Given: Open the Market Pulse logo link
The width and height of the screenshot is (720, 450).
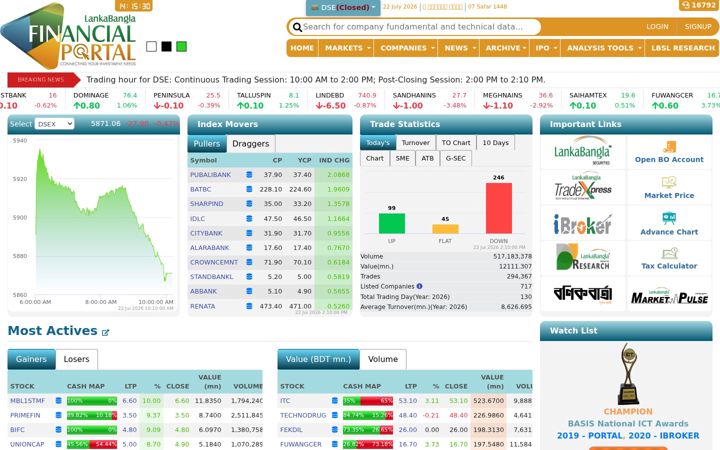Looking at the screenshot, I should (669, 297).
